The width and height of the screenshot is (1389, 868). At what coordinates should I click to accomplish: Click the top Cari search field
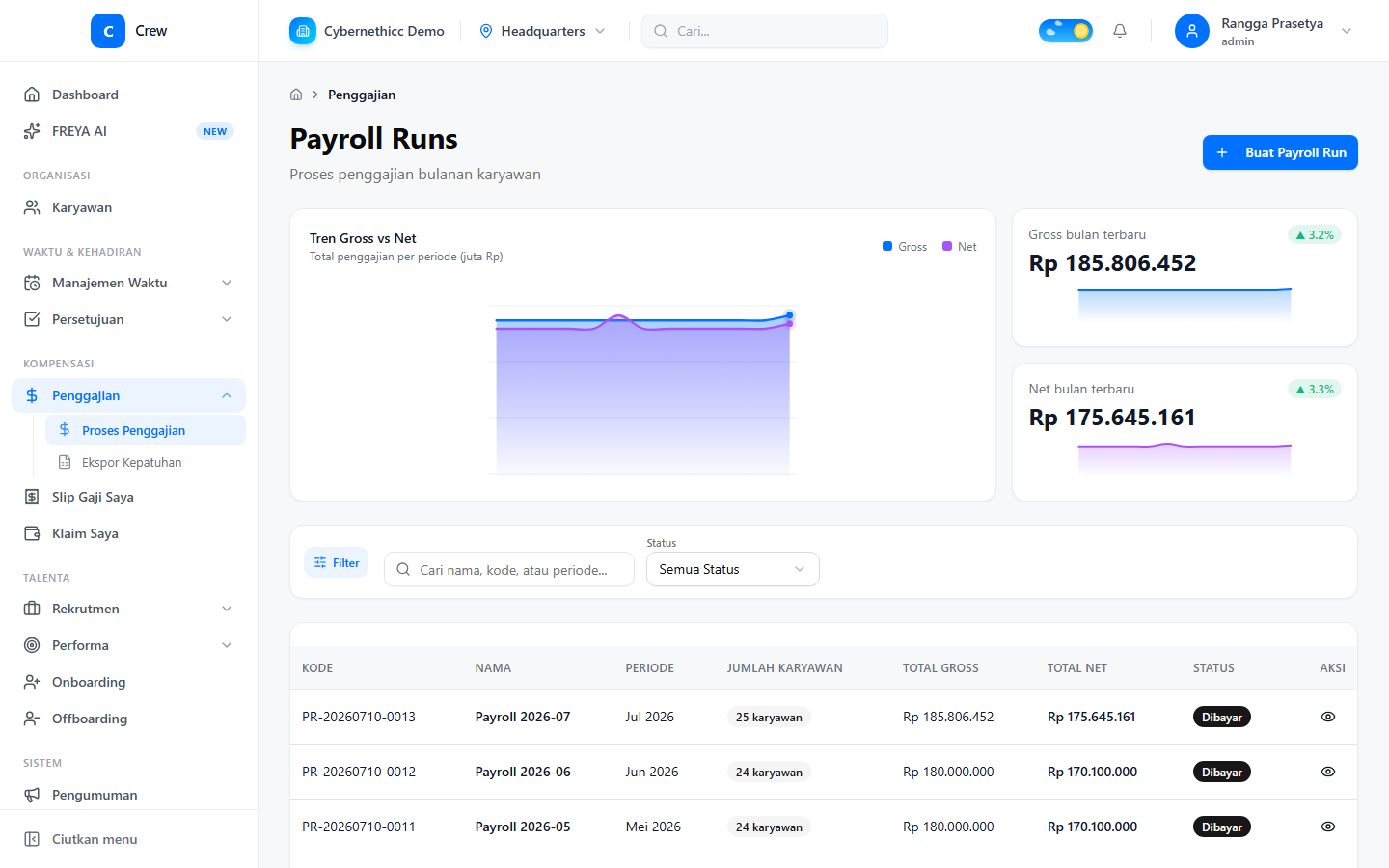pos(765,31)
